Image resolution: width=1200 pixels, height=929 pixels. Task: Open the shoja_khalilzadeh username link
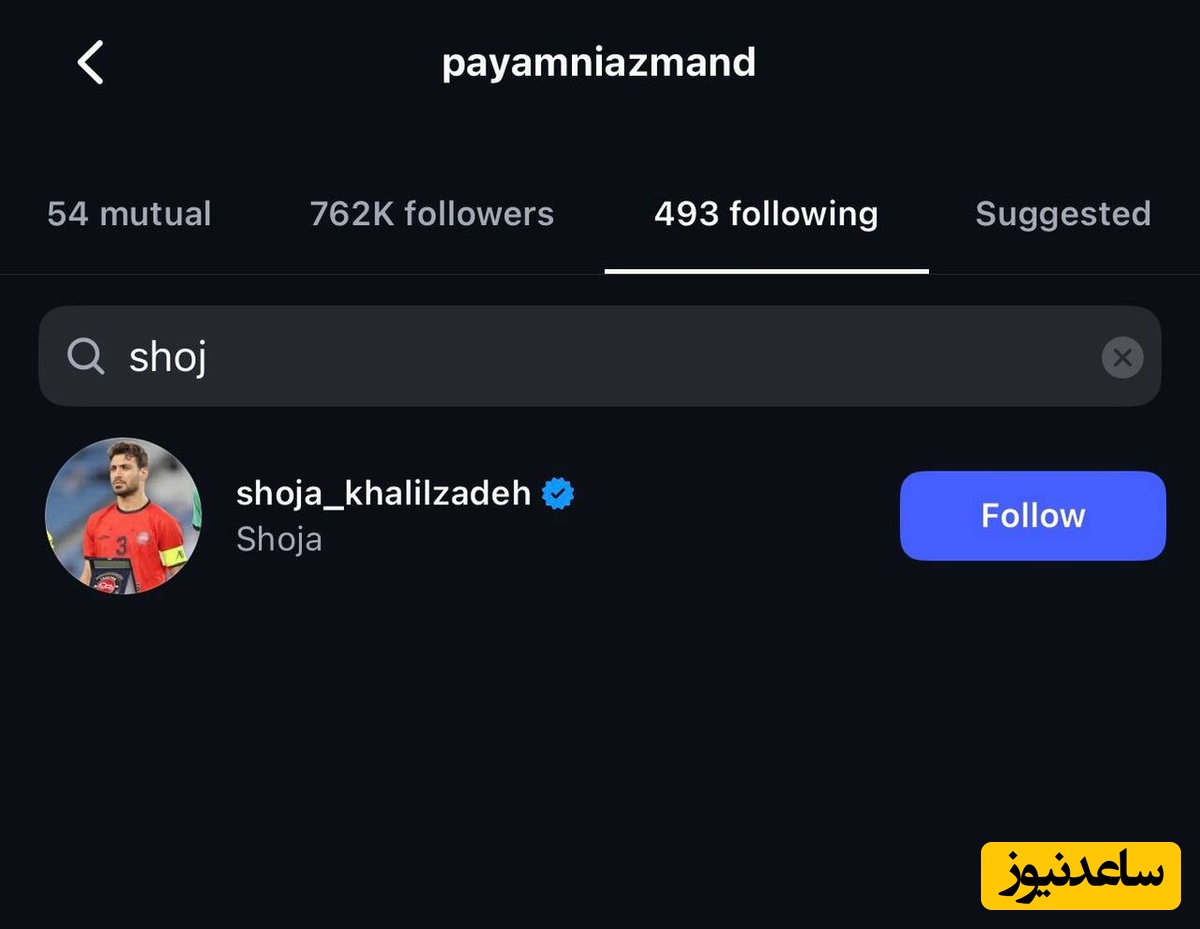coord(383,493)
